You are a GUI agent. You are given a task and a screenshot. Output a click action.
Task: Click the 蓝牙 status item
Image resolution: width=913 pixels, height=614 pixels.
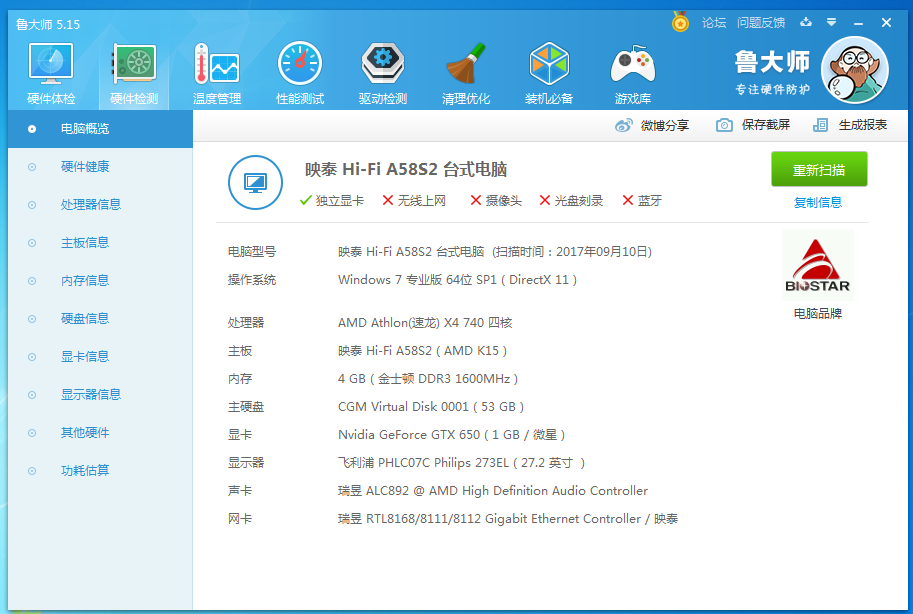coord(642,200)
